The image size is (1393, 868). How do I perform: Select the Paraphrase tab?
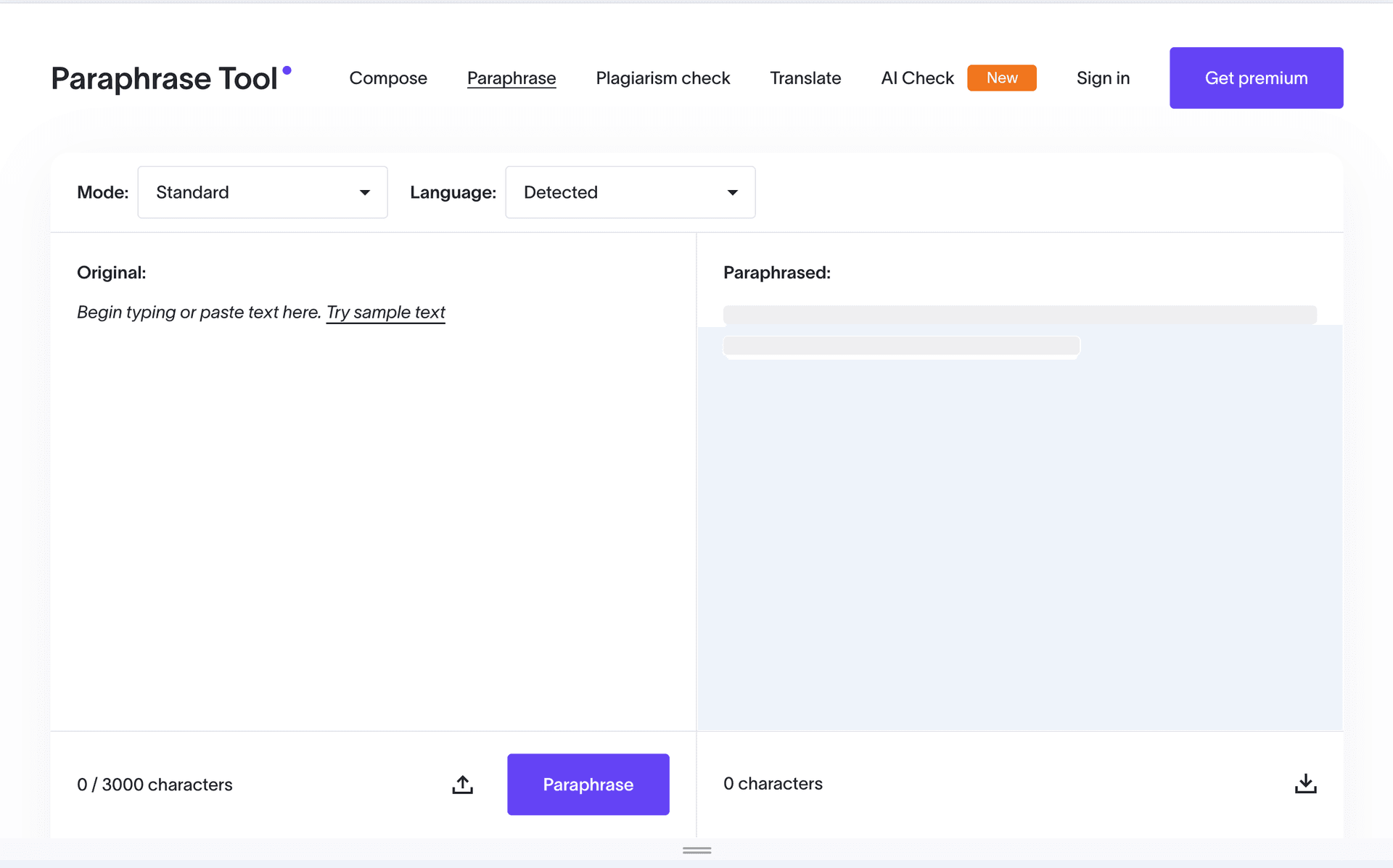(x=511, y=78)
